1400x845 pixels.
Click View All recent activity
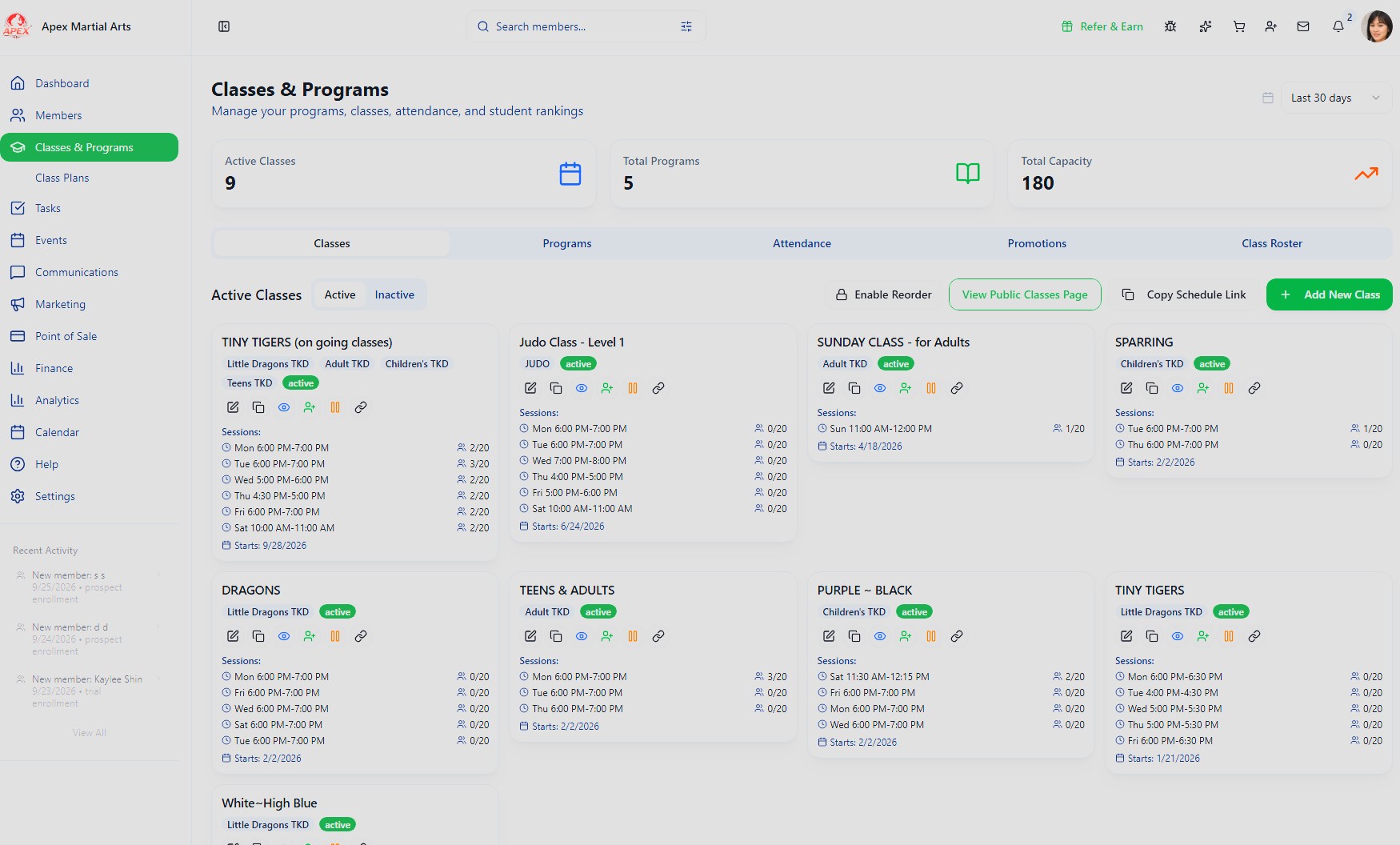point(90,733)
